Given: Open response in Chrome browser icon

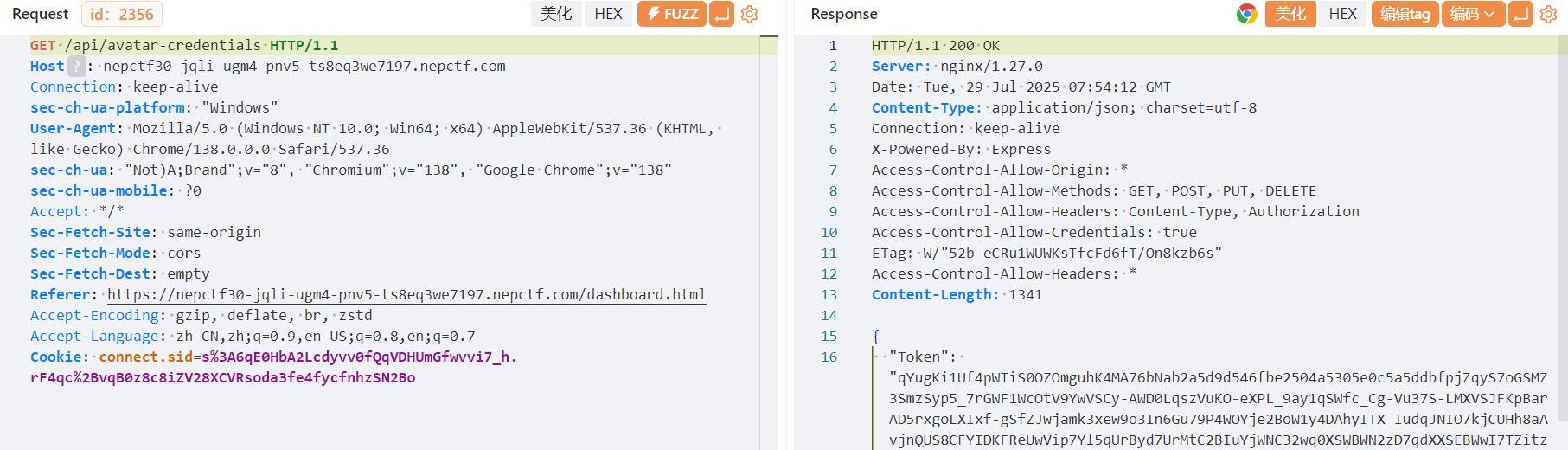Looking at the screenshot, I should (x=1246, y=14).
